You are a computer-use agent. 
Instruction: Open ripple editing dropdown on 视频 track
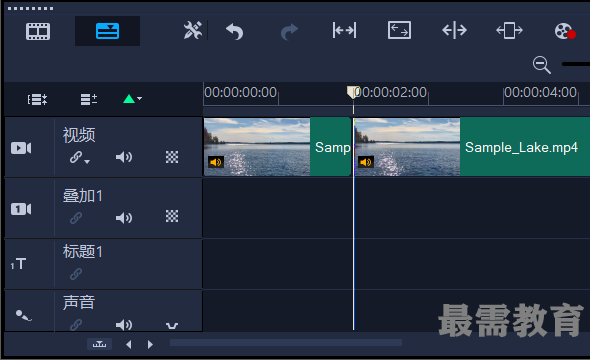80,157
